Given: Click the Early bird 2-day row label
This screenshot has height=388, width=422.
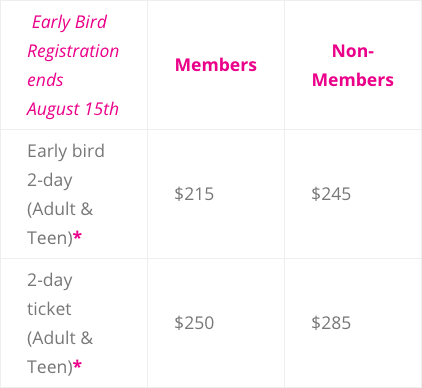Looking at the screenshot, I should point(66,194).
